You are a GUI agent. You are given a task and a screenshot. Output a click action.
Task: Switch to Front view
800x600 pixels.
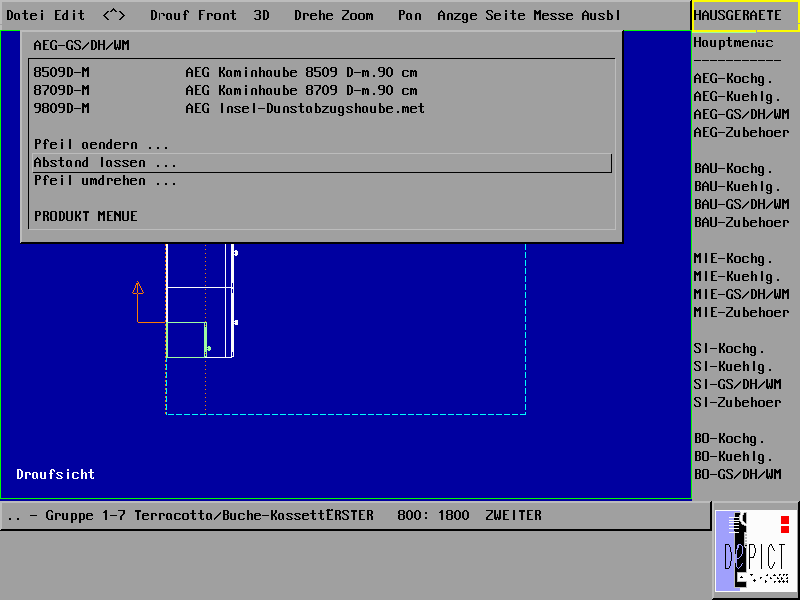coord(217,15)
